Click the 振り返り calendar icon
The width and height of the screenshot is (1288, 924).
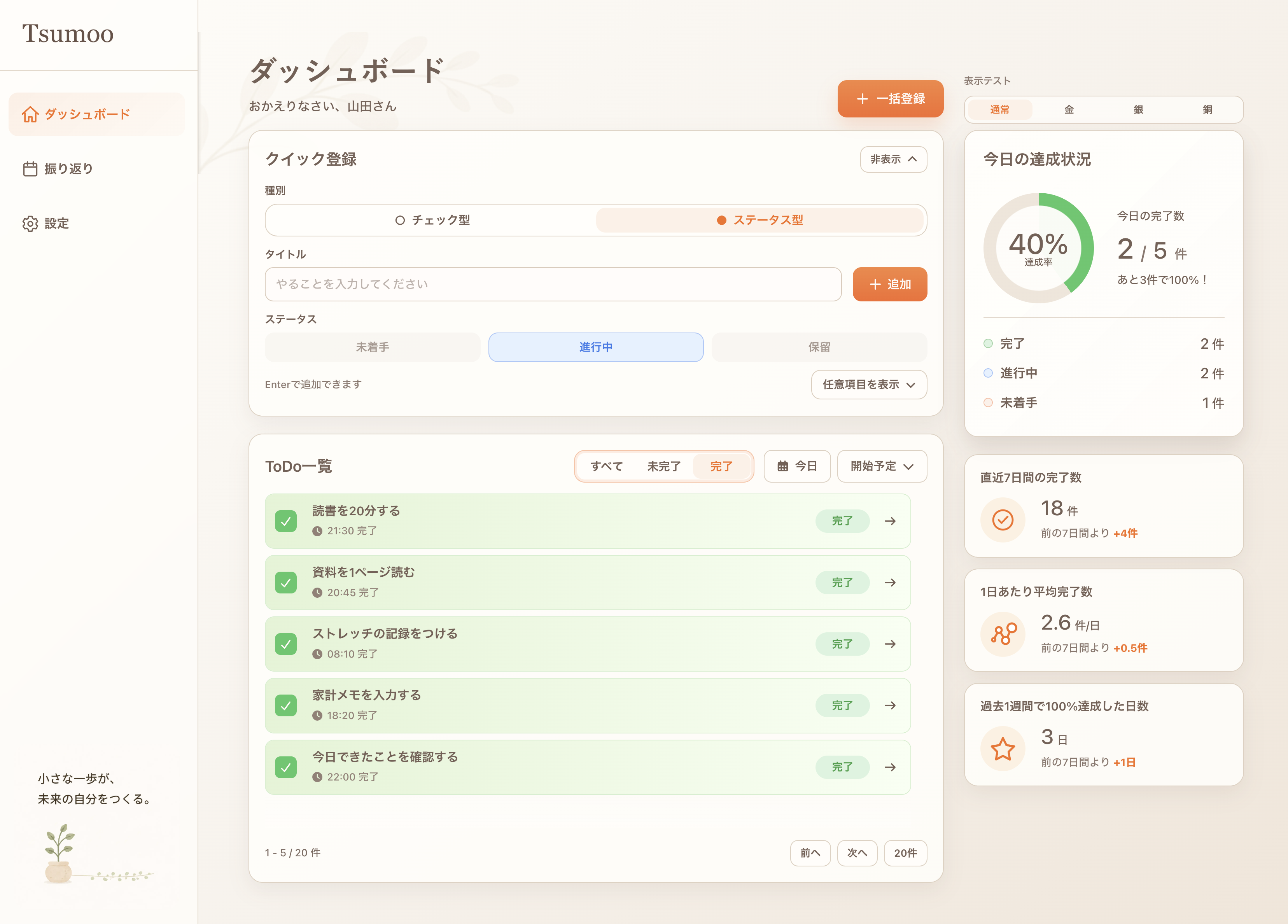[x=30, y=169]
